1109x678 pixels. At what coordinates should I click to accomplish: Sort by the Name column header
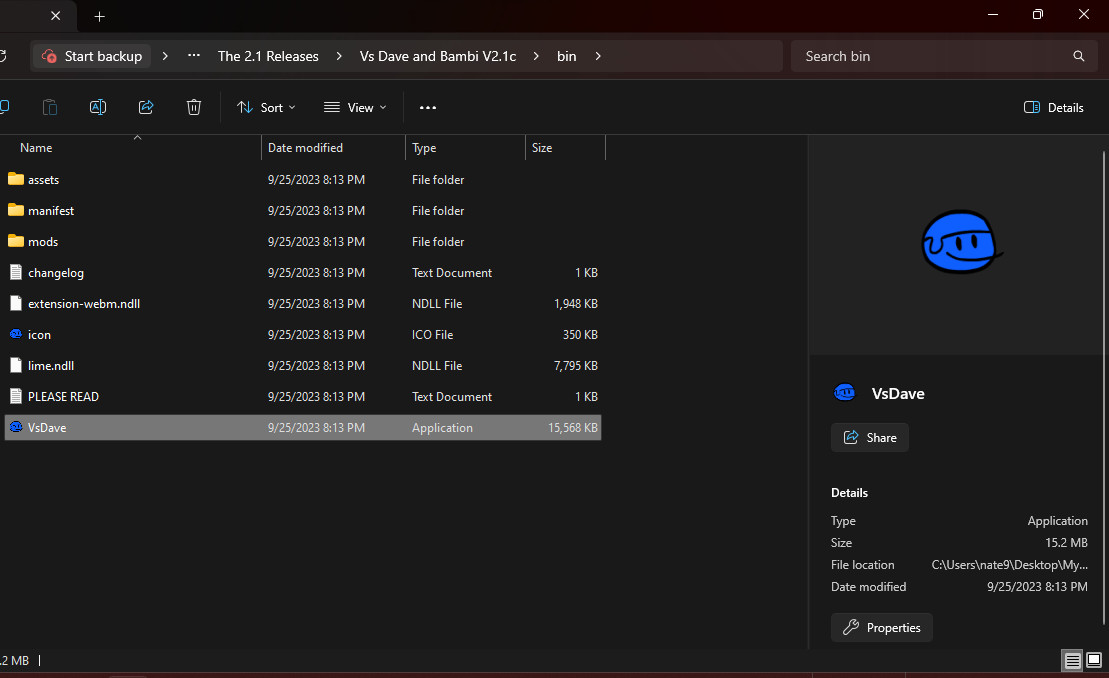[36, 148]
